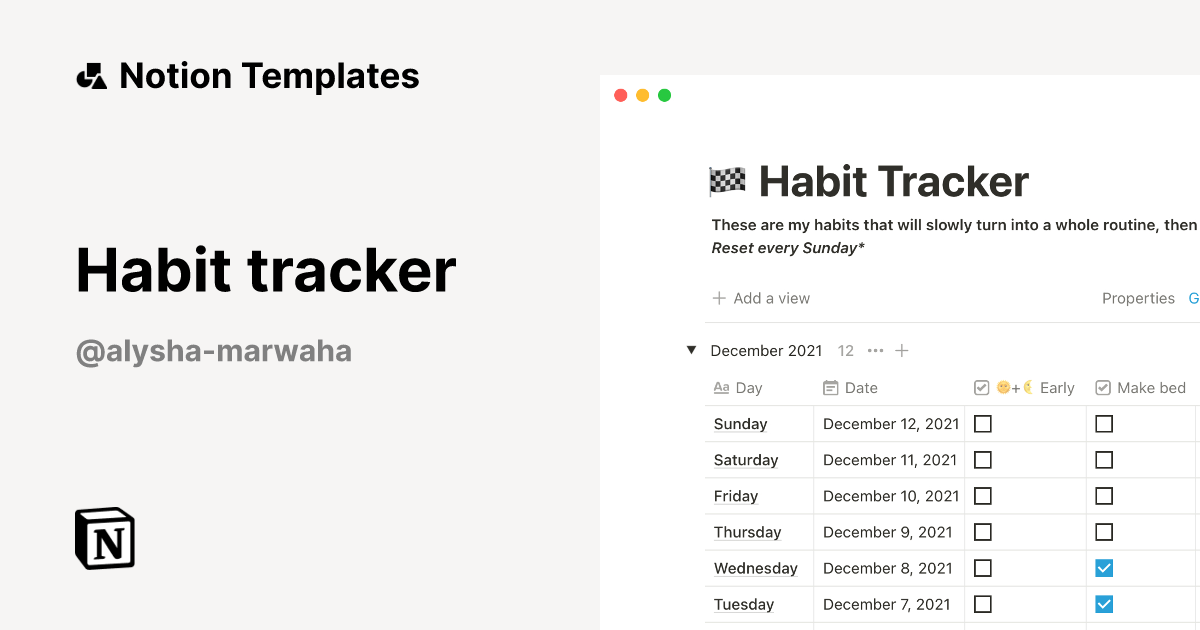The height and width of the screenshot is (630, 1200).
Task: Uncheck Make bed for Wednesday
Action: 1104,567
